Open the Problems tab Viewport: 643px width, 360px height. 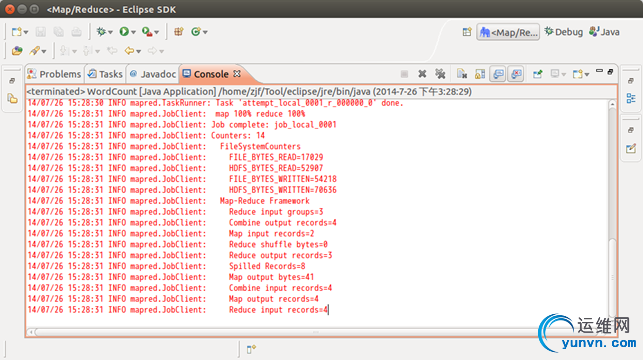[x=55, y=74]
